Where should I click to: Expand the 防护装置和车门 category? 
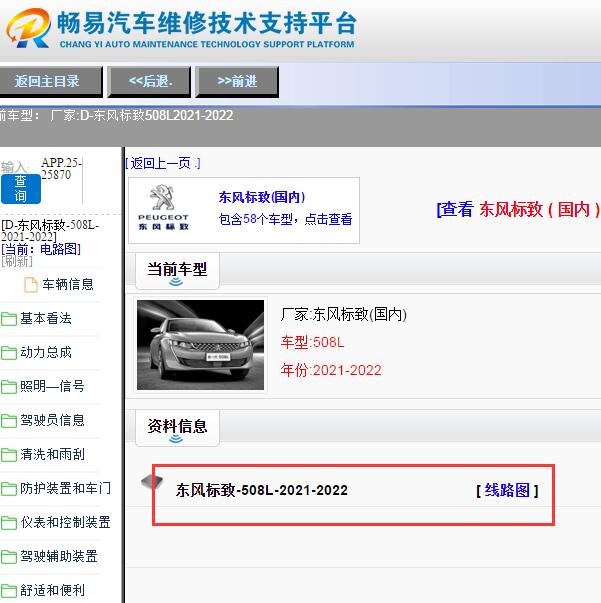pos(65,488)
